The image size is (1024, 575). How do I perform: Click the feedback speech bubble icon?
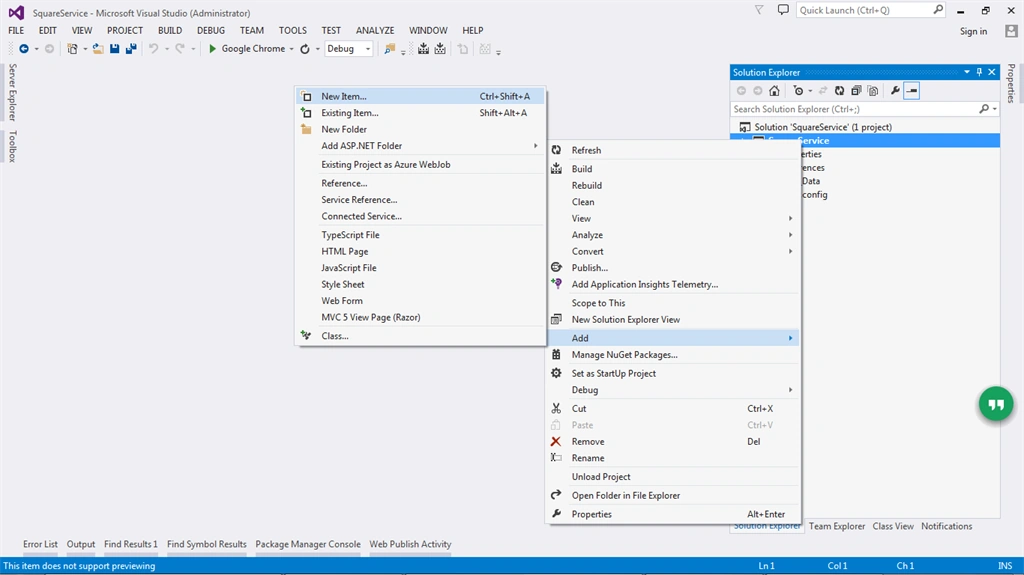pyautogui.click(x=783, y=10)
